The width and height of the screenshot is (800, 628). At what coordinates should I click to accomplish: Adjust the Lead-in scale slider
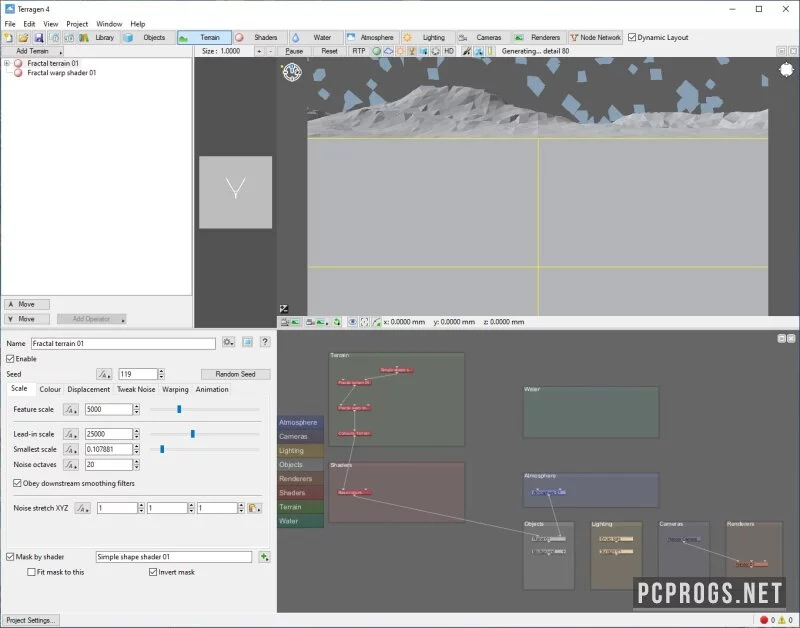(x=193, y=434)
